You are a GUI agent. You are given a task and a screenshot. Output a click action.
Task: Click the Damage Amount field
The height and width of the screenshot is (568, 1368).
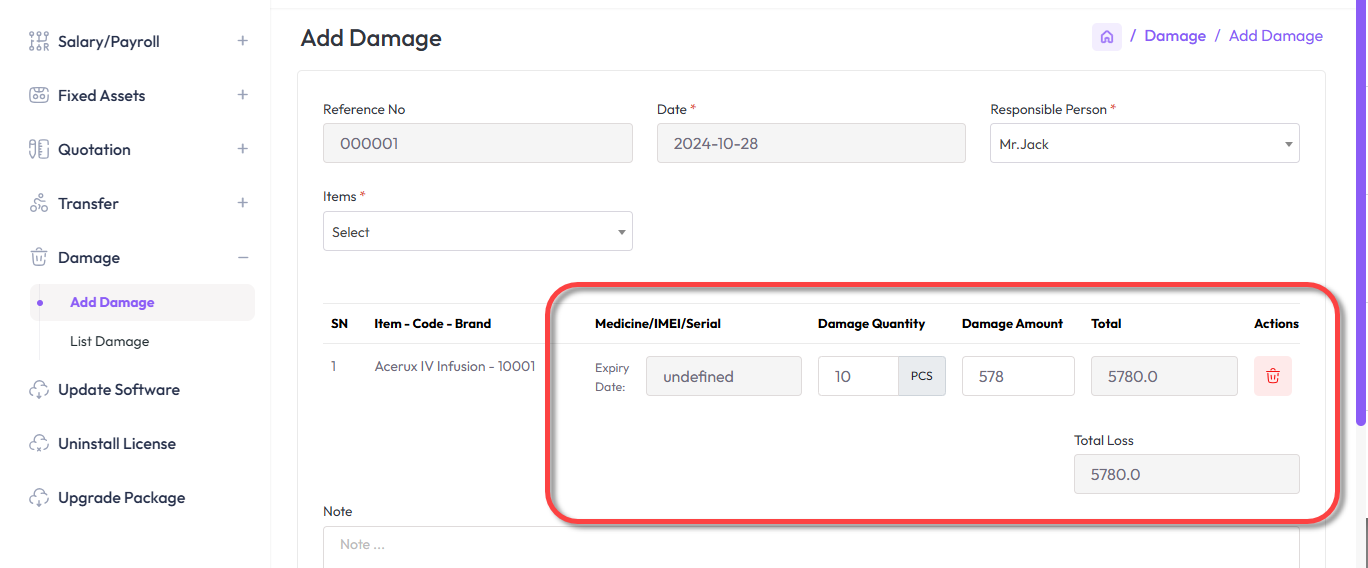(1017, 377)
